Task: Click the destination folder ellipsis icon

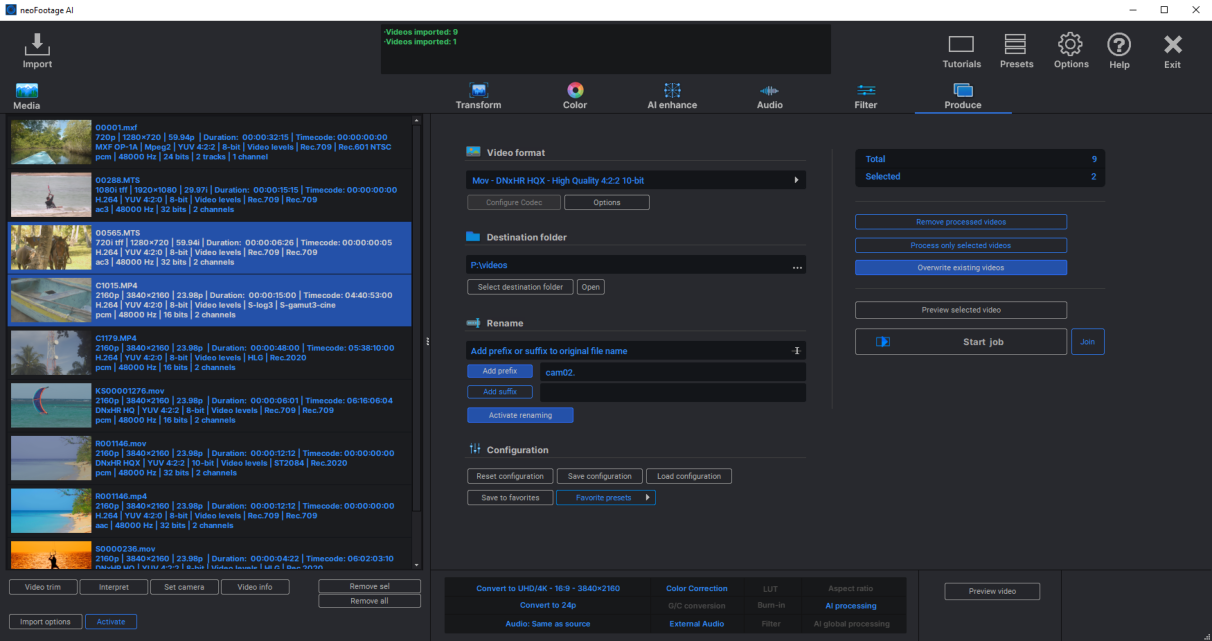Action: 797,267
